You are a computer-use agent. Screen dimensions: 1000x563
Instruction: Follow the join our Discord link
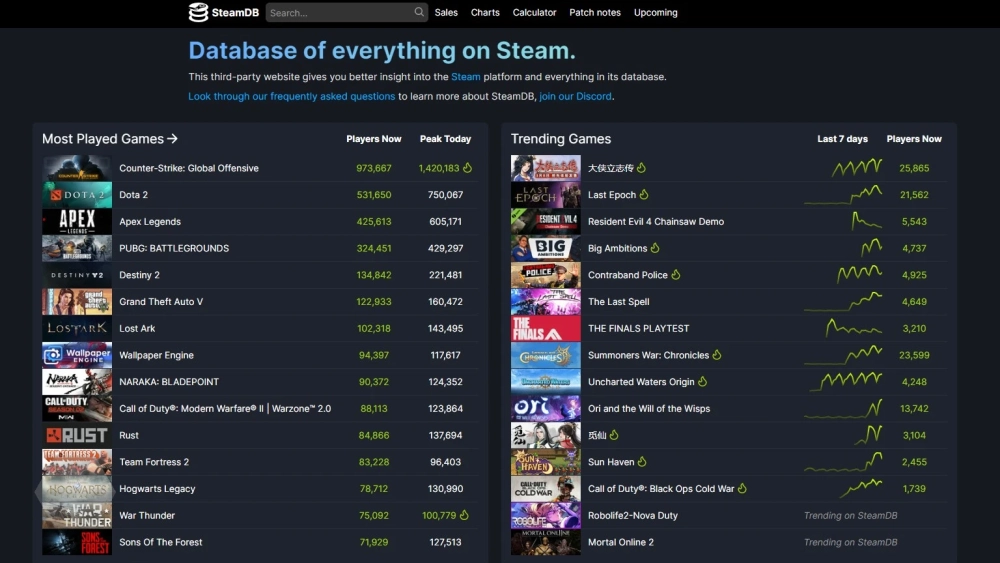coord(575,96)
